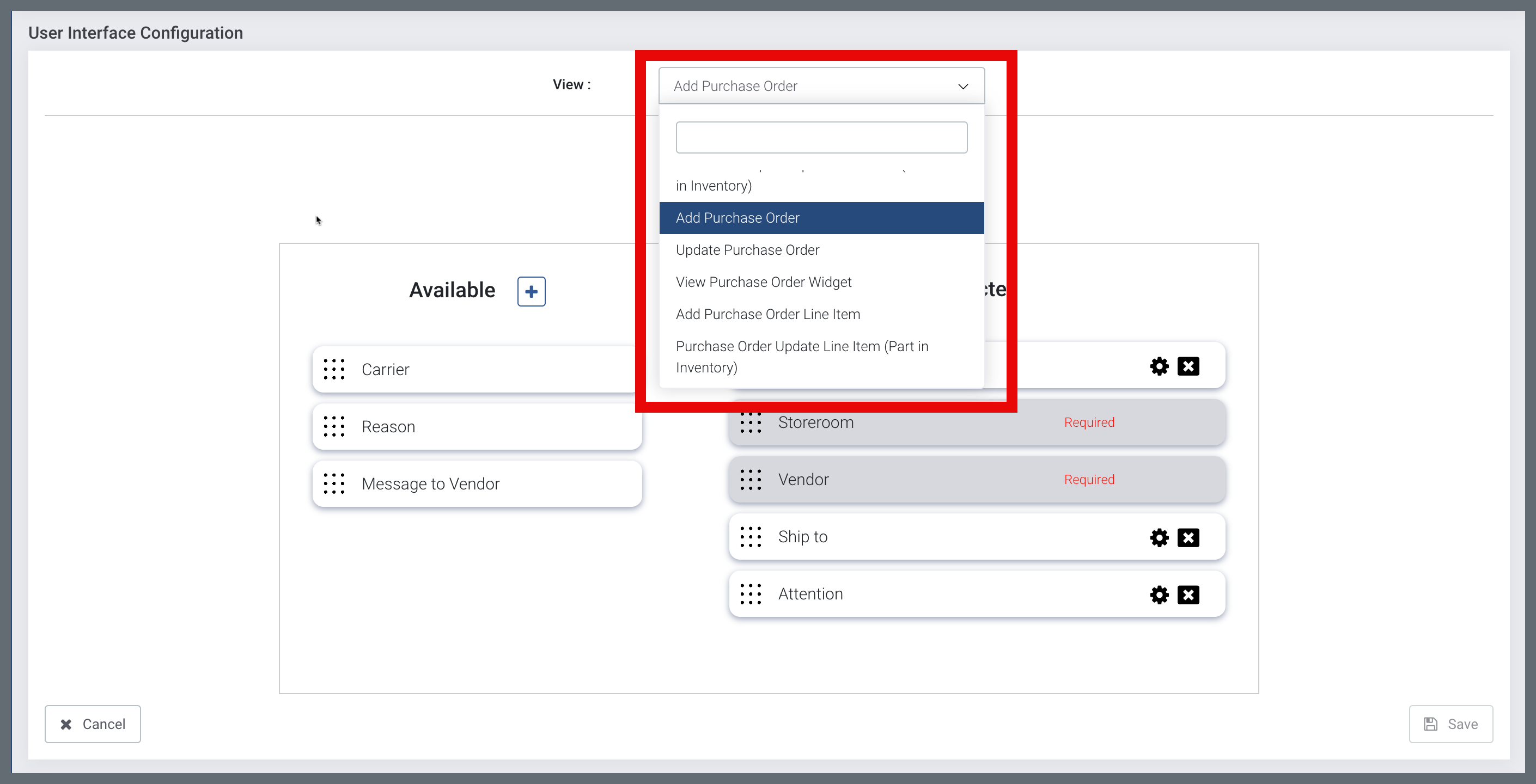Collapse the View dropdown with chevron arrow
This screenshot has width=1536, height=784.
coord(962,87)
